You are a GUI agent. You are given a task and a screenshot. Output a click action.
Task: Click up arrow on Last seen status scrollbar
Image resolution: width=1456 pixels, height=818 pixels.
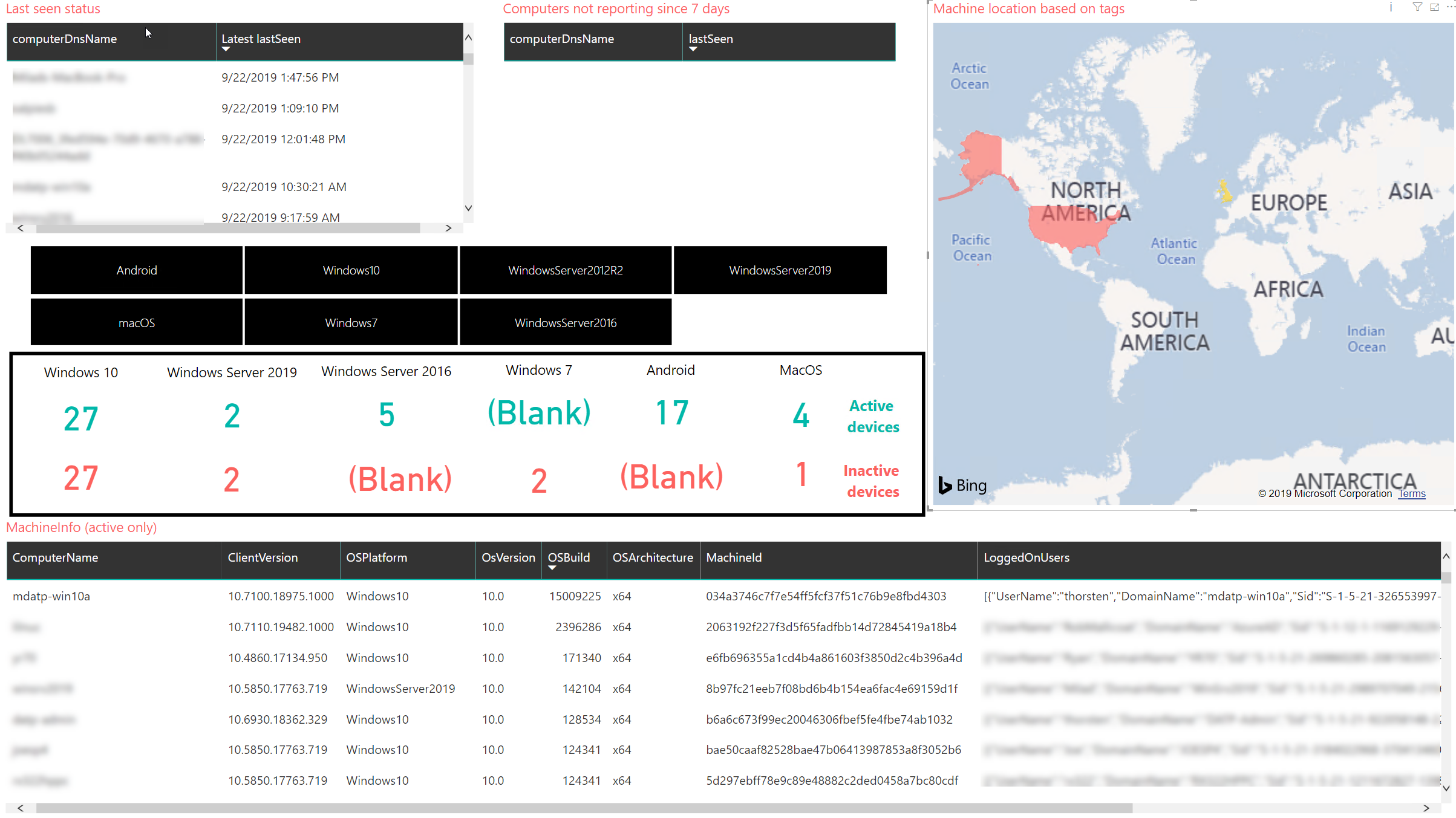468,37
